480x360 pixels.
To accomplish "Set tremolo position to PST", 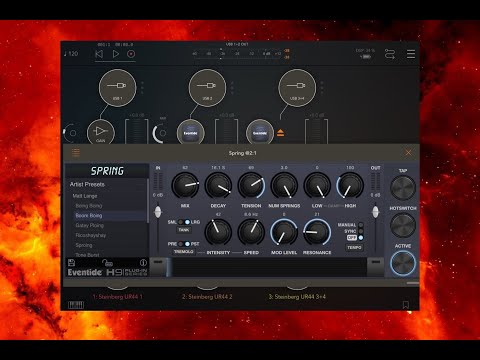I will [x=187, y=244].
